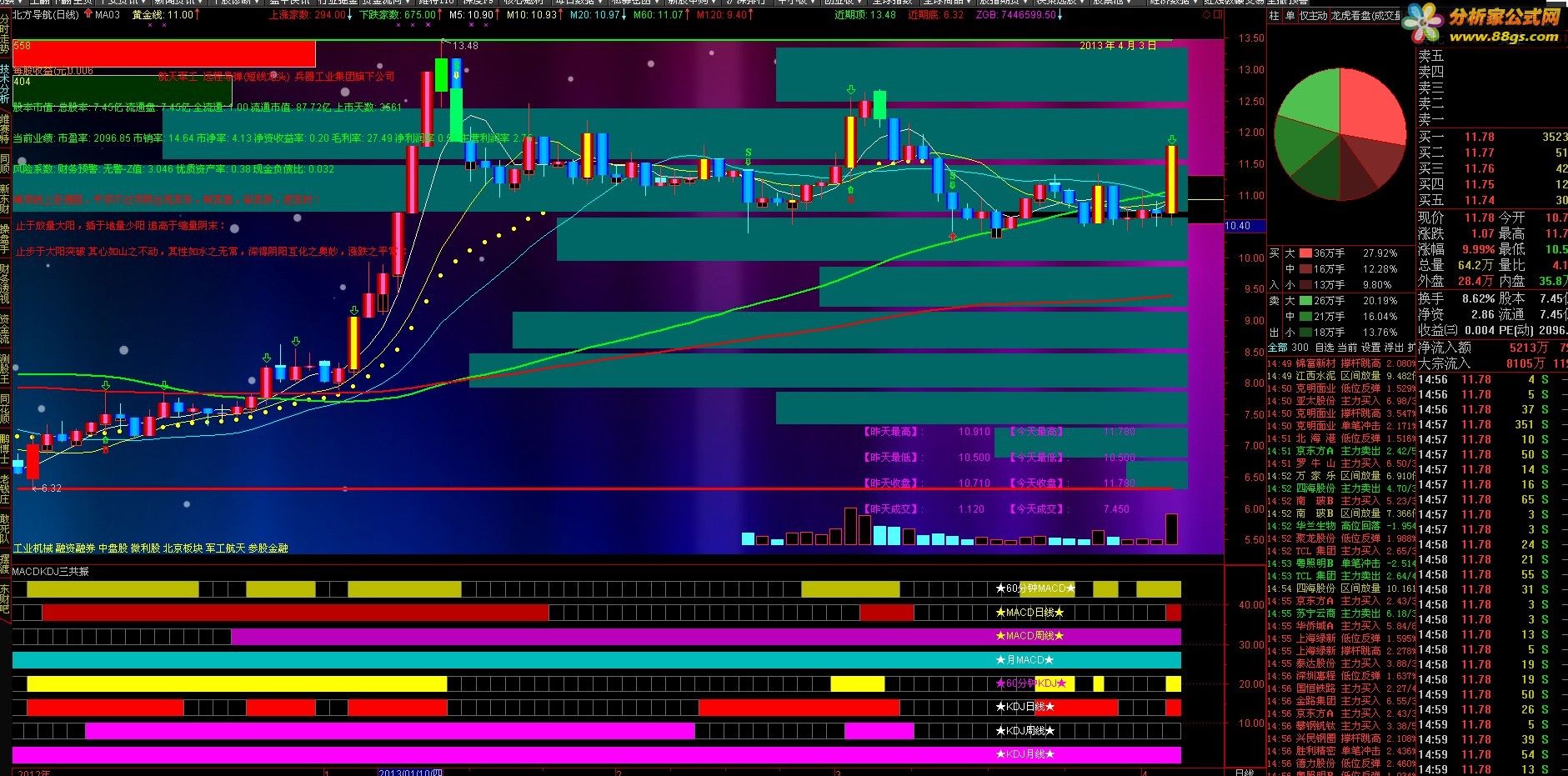Click the 买一 11.78 bid row

pos(1492,137)
